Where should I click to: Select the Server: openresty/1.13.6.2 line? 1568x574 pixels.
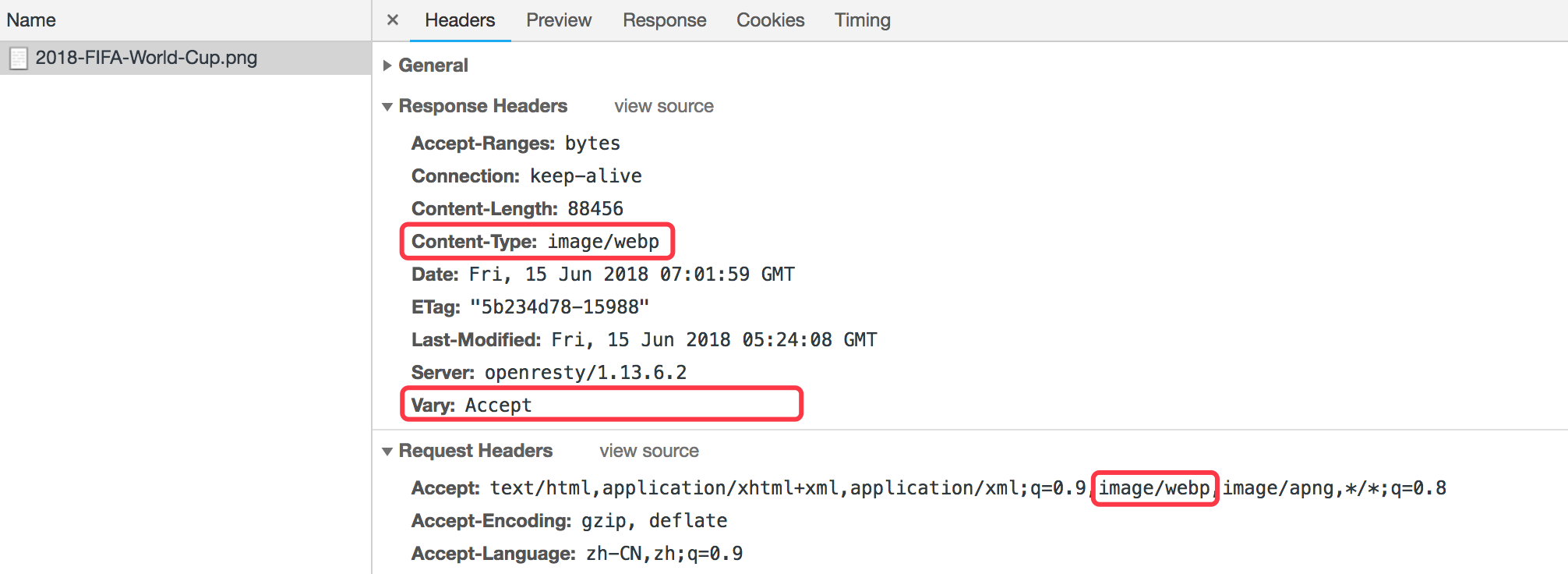point(549,373)
